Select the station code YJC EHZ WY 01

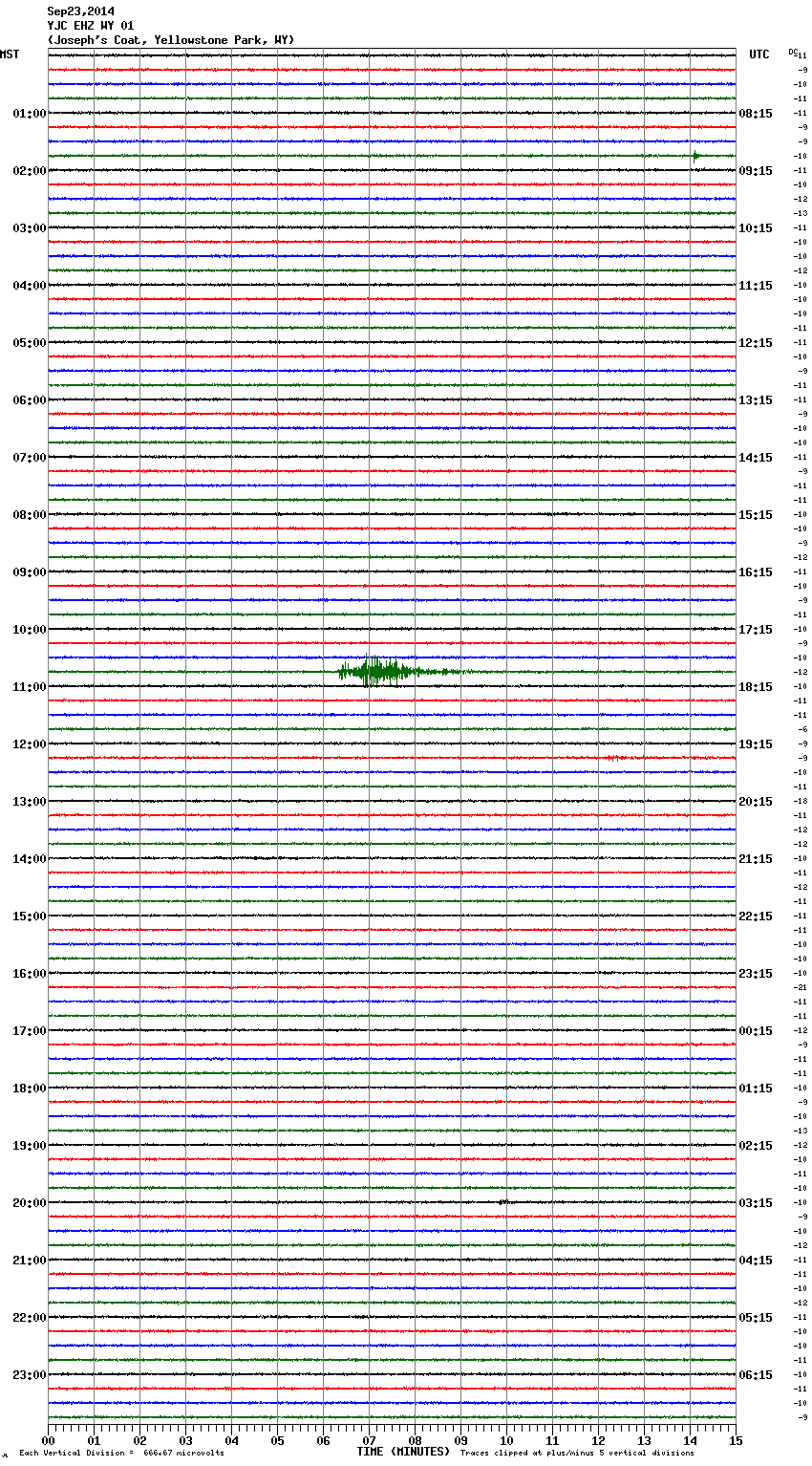coord(91,26)
